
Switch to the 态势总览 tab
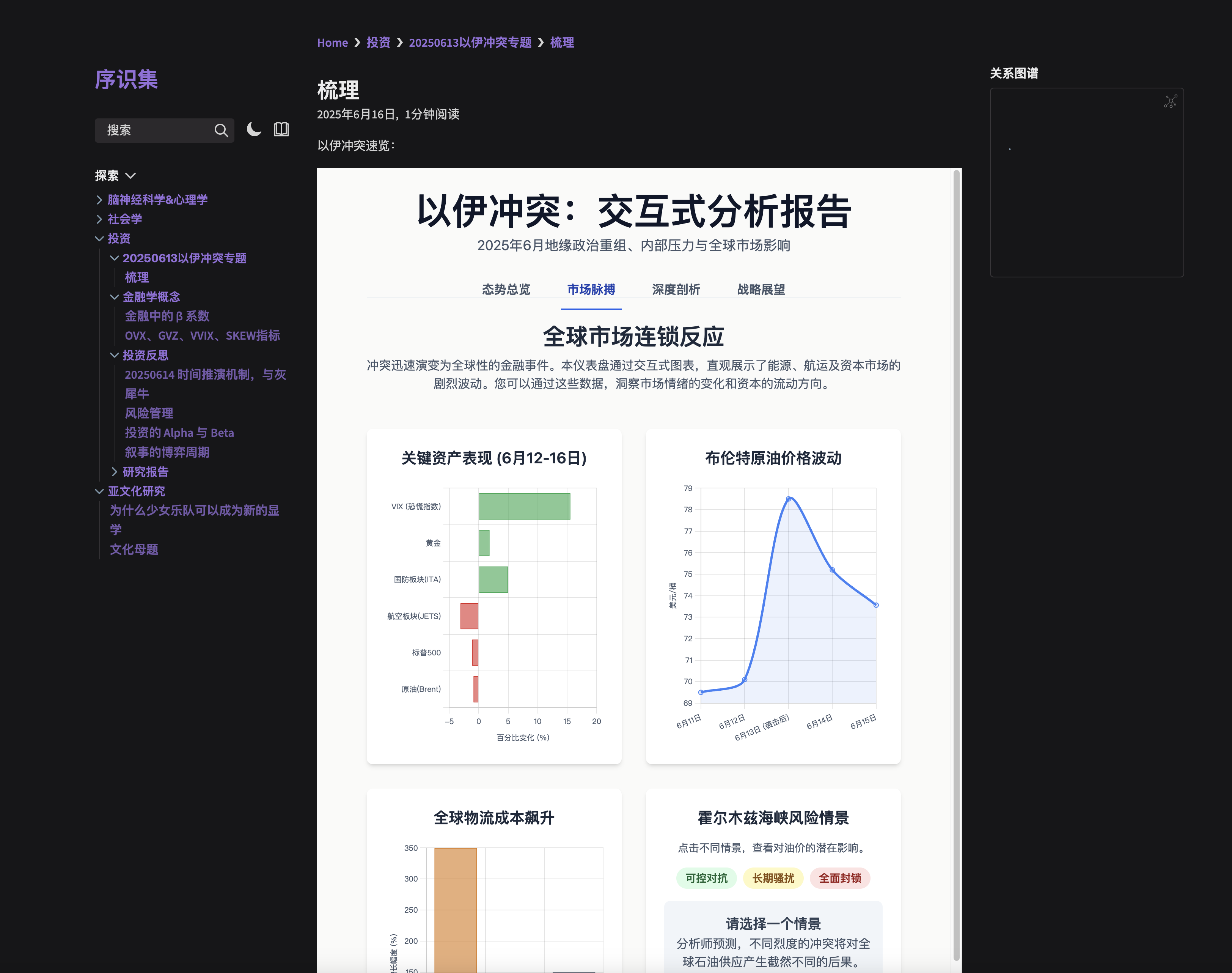point(506,290)
